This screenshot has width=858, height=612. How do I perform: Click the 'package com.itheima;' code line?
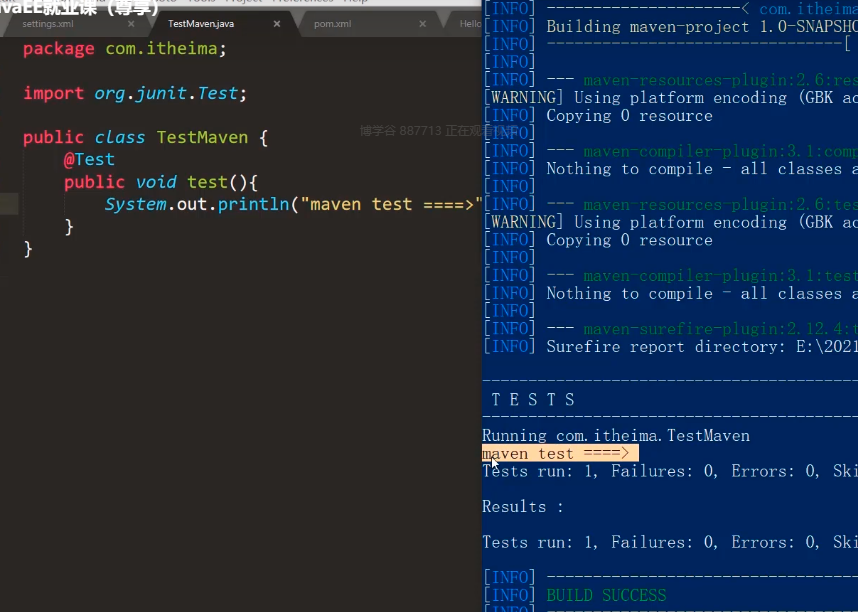124,49
